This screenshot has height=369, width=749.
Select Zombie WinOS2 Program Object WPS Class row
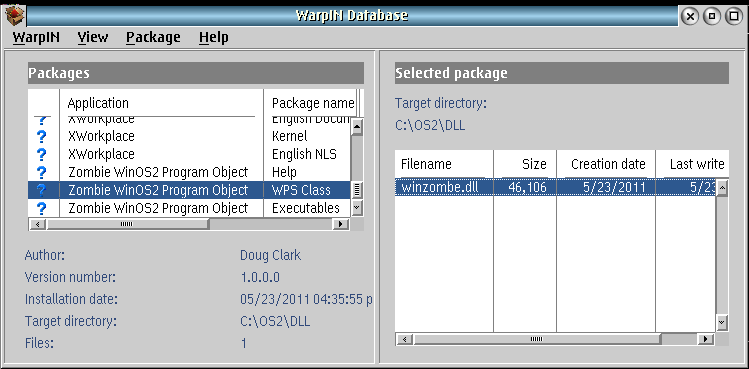coord(189,190)
